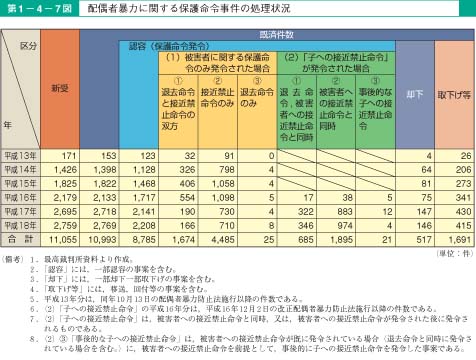
Task: Click the 区分 corner label
Action: (28, 46)
